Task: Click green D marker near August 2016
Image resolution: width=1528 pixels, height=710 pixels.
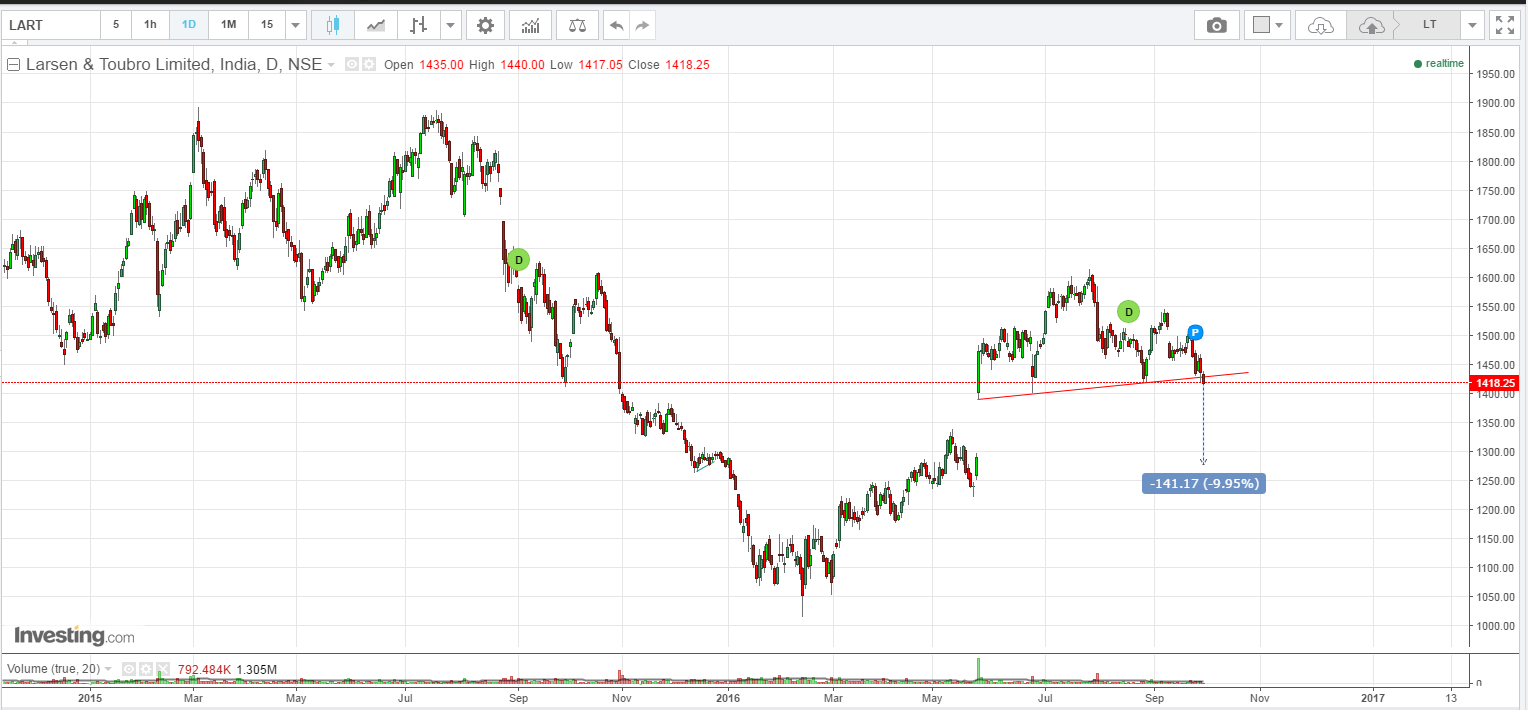Action: click(x=1128, y=312)
